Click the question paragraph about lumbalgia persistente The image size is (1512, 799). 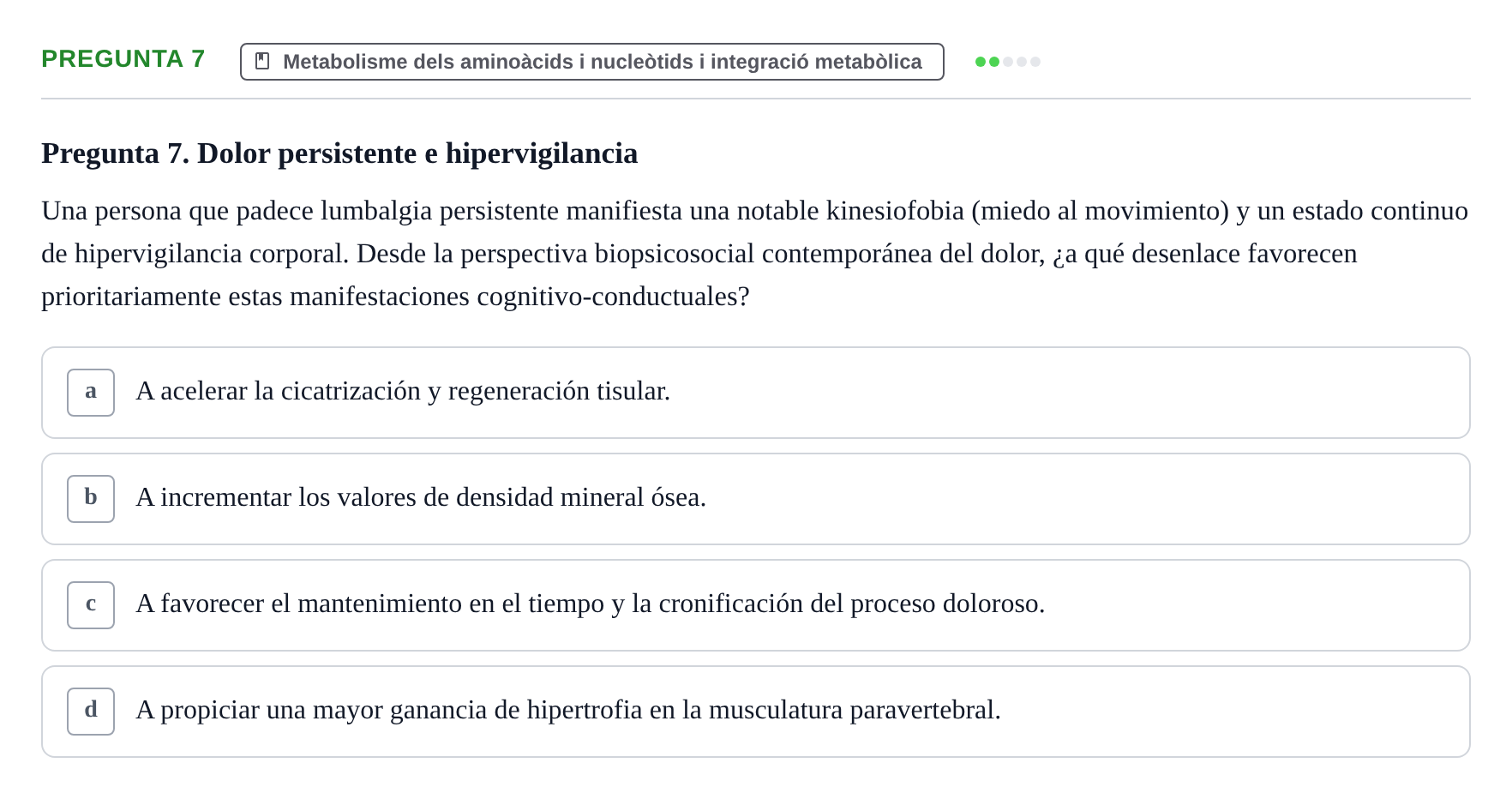[x=755, y=254]
